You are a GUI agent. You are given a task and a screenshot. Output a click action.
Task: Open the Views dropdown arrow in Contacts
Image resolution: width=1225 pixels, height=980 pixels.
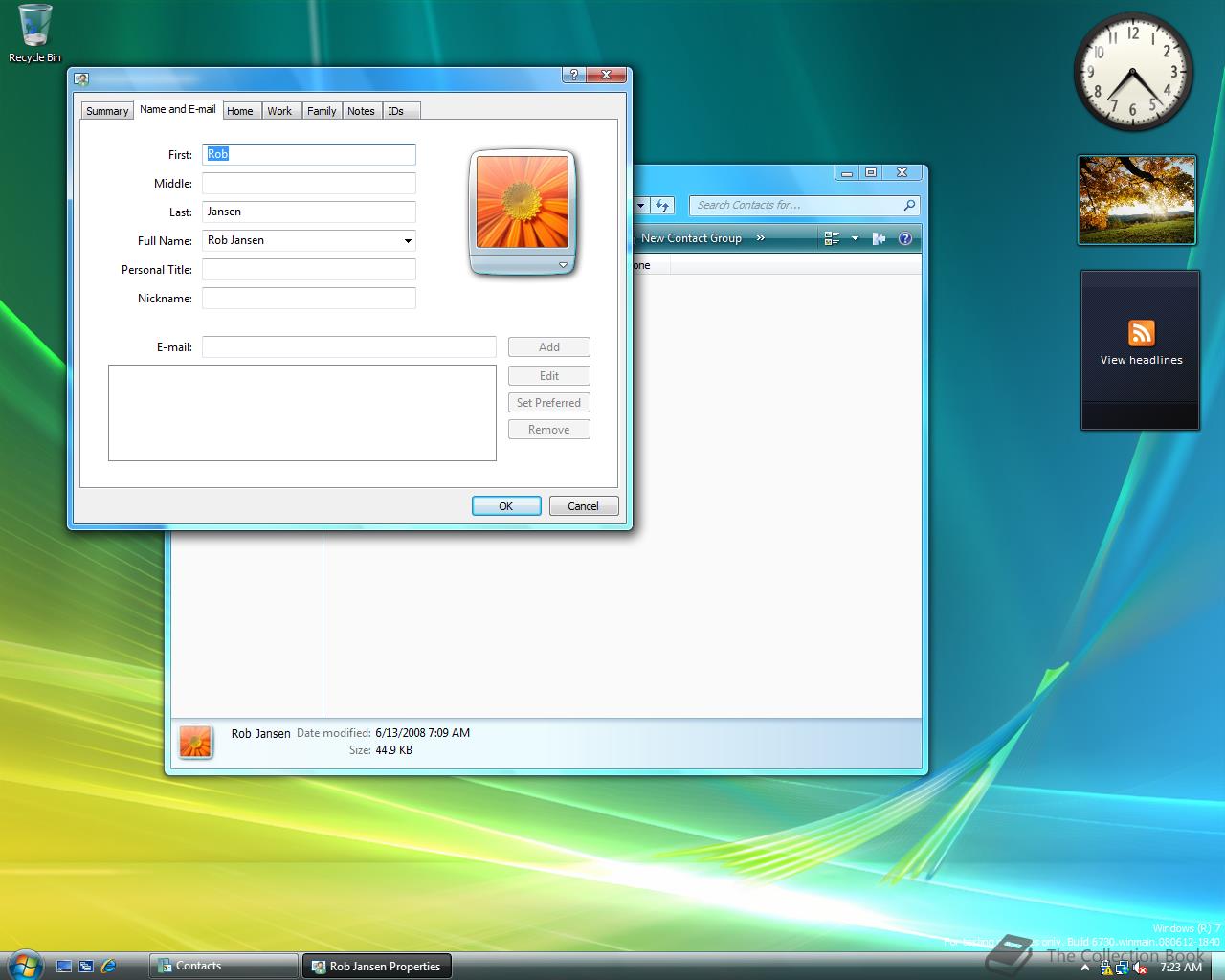coord(855,238)
